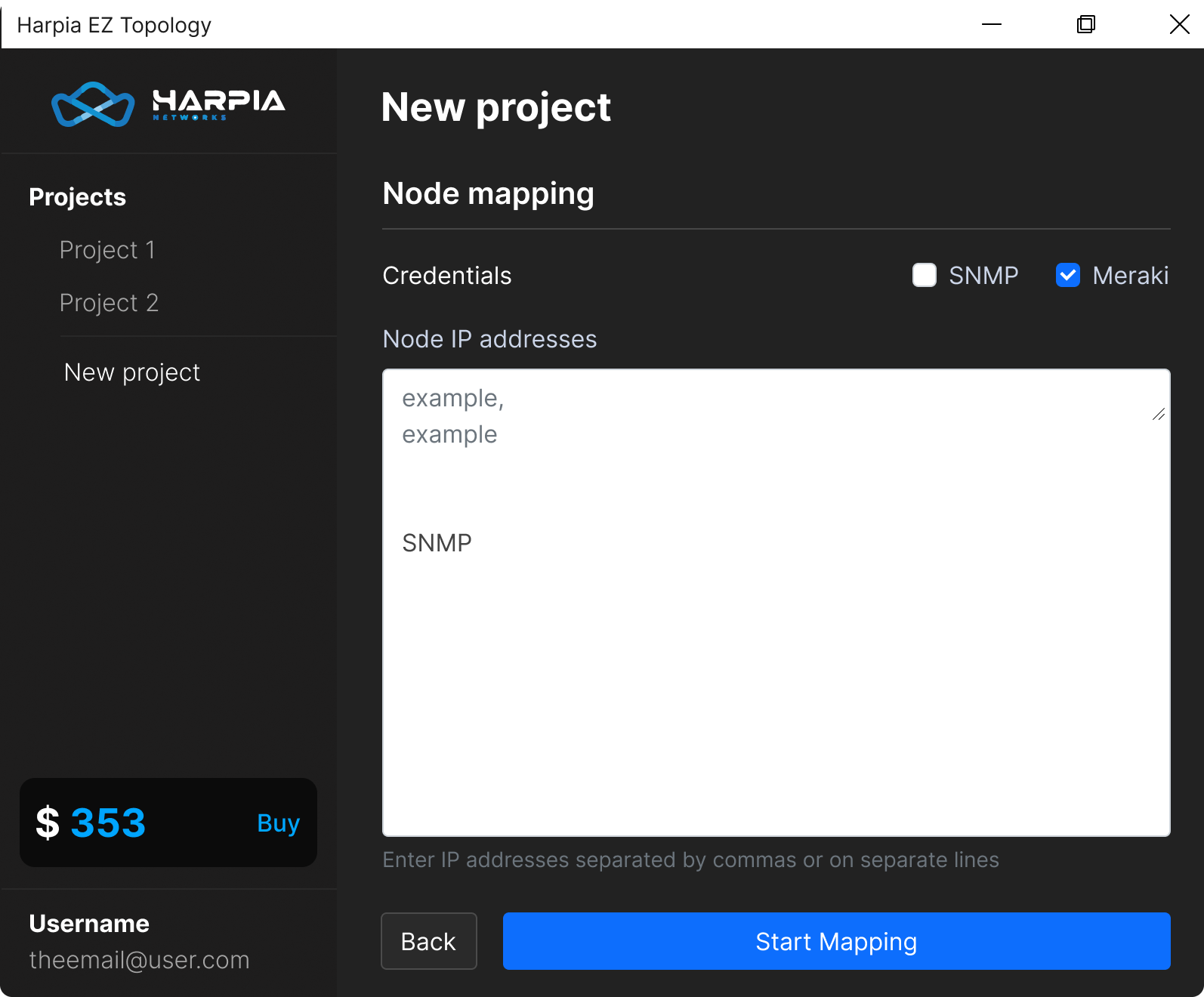Grab the text area resize handle
Screen dimensions: 1204x997
(x=1159, y=414)
